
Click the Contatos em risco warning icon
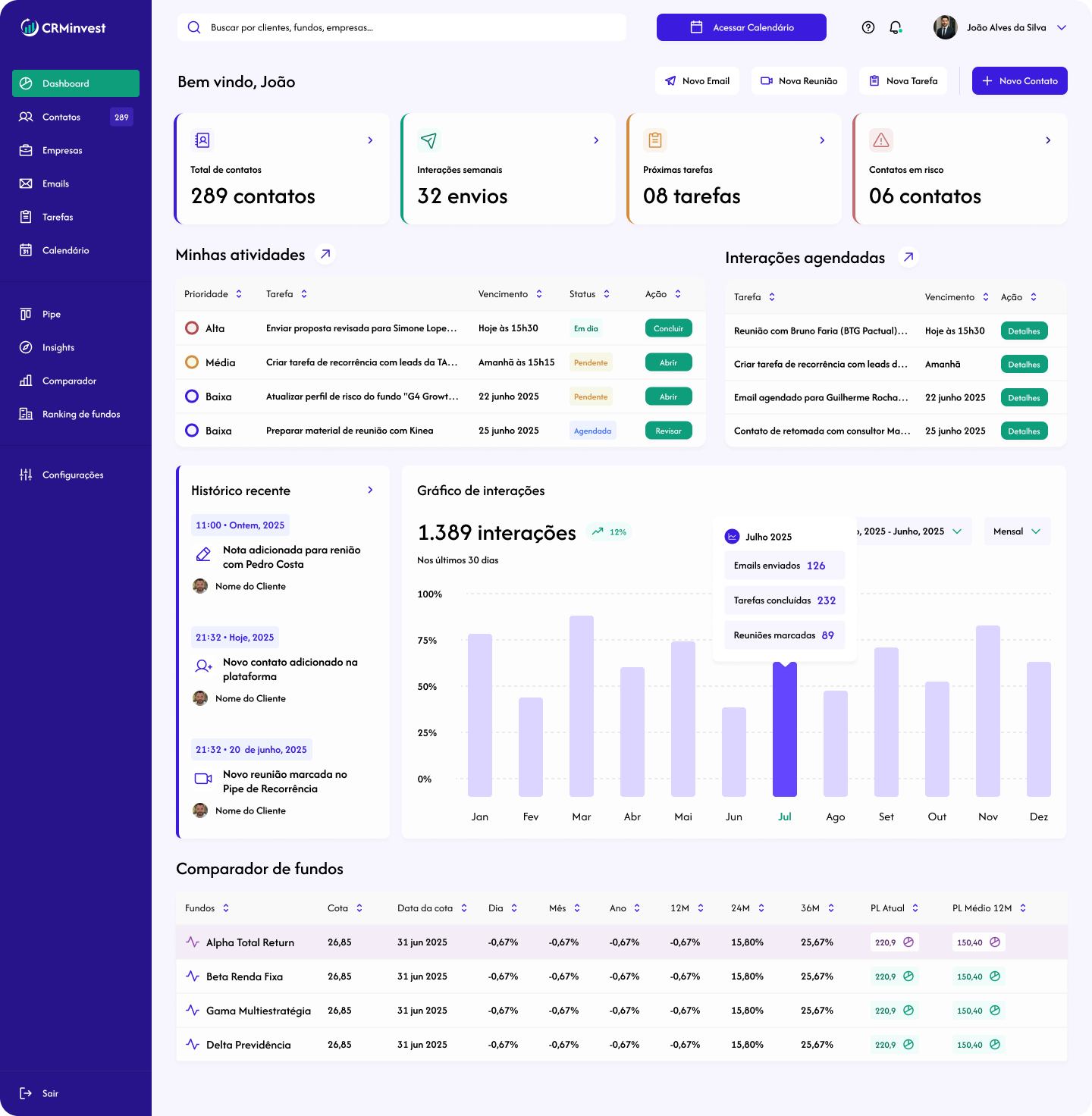pos(881,140)
